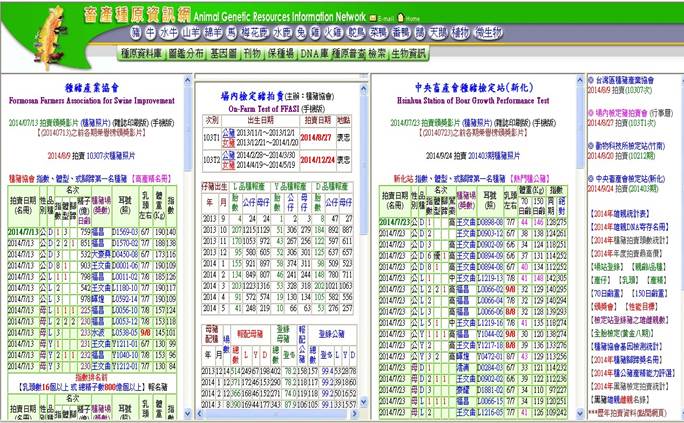Open the 種原資料庫 menu tab

point(141,54)
